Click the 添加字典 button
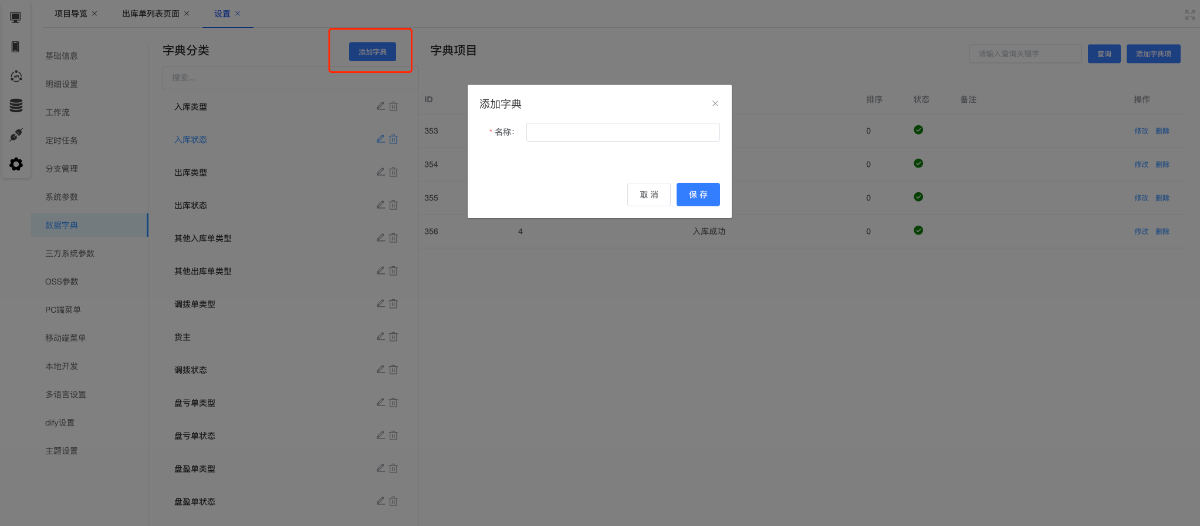1200x526 pixels. tap(372, 52)
